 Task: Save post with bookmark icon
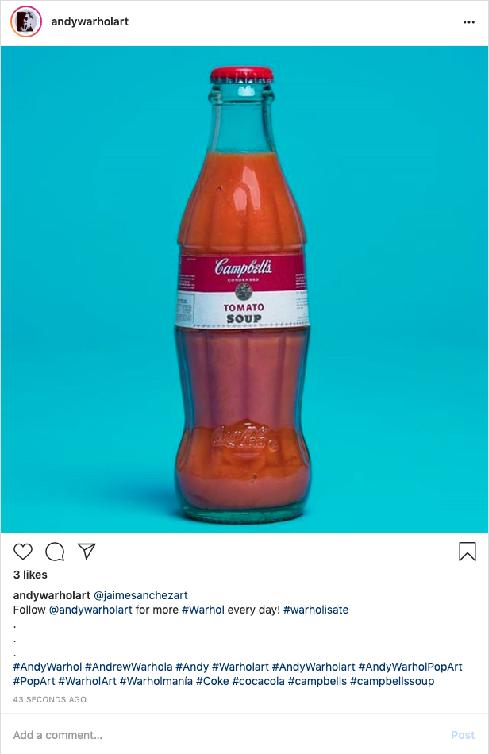(x=467, y=552)
